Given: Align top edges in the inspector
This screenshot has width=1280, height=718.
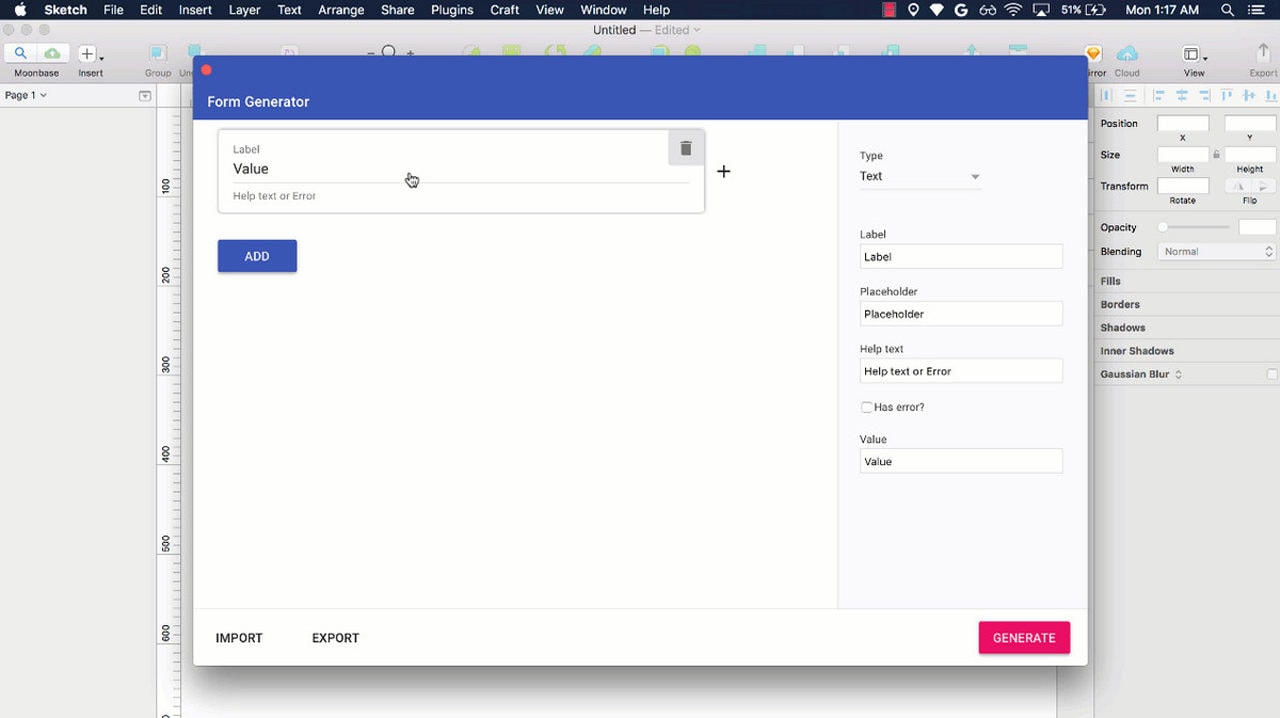Looking at the screenshot, I should point(1227,96).
